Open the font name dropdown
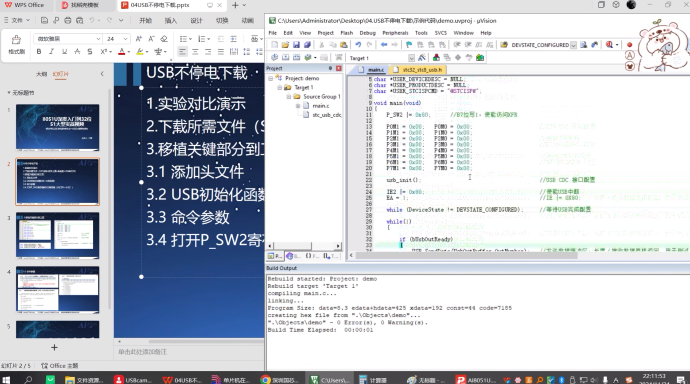Viewport: 690px width, 384px height. pyautogui.click(x=98, y=39)
